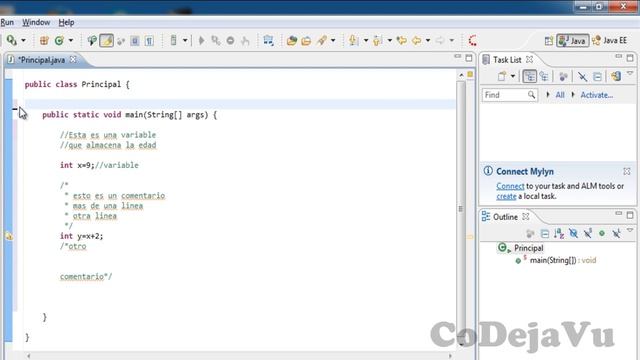This screenshot has width=640, height=360.
Task: Open the Run launch history dropdown arrow
Action: pyautogui.click(x=23, y=40)
